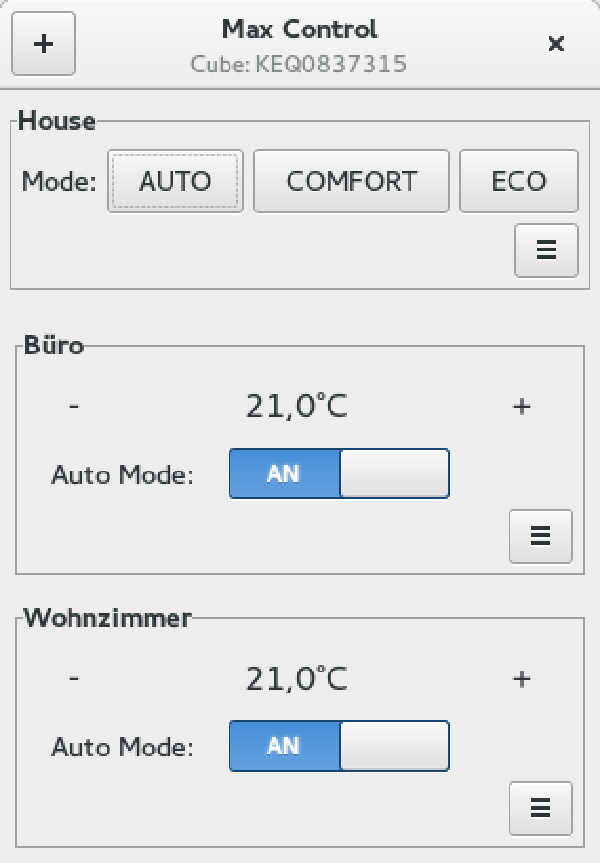600x863 pixels.
Task: Open the House section hamburger menu
Action: pyautogui.click(x=546, y=251)
